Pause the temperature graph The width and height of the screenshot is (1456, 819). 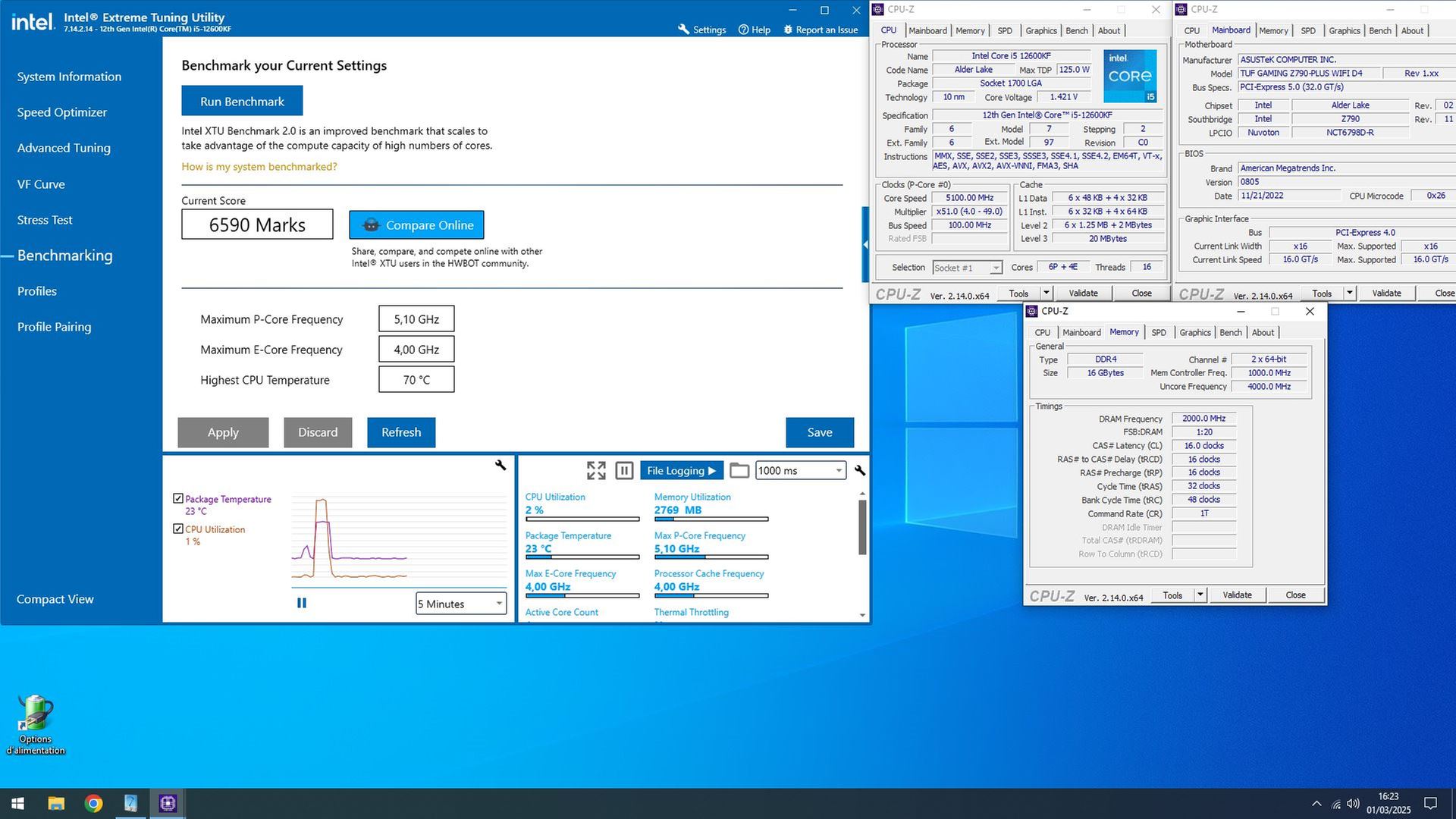tap(302, 603)
